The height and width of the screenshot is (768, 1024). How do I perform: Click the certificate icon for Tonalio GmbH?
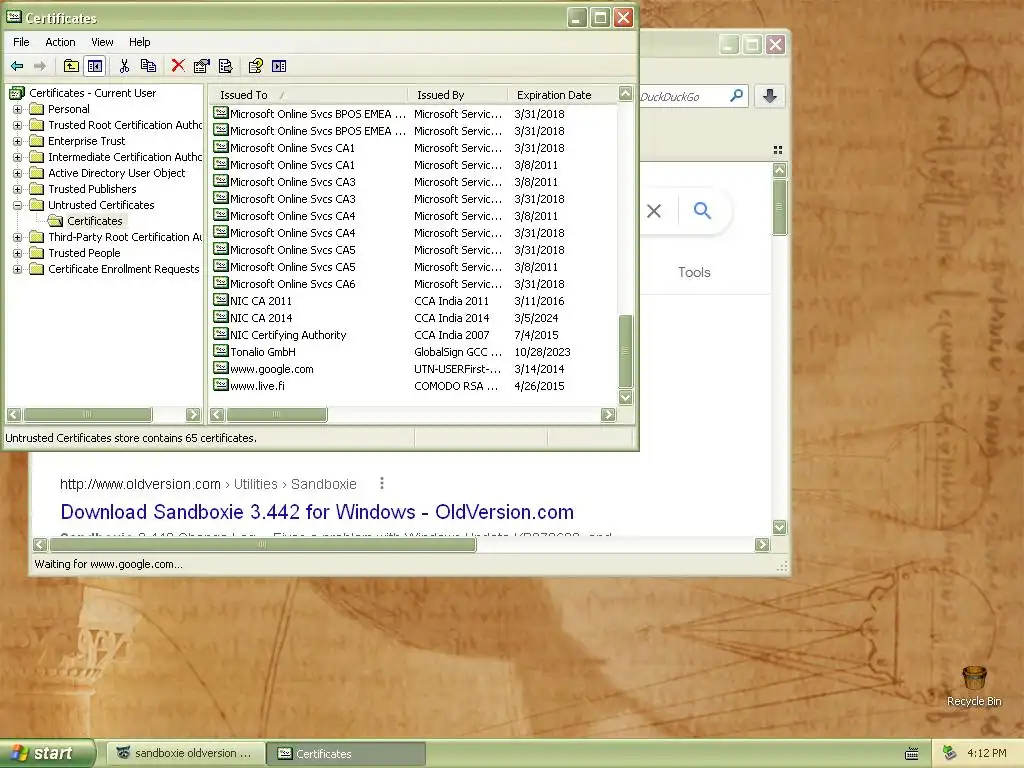(221, 351)
